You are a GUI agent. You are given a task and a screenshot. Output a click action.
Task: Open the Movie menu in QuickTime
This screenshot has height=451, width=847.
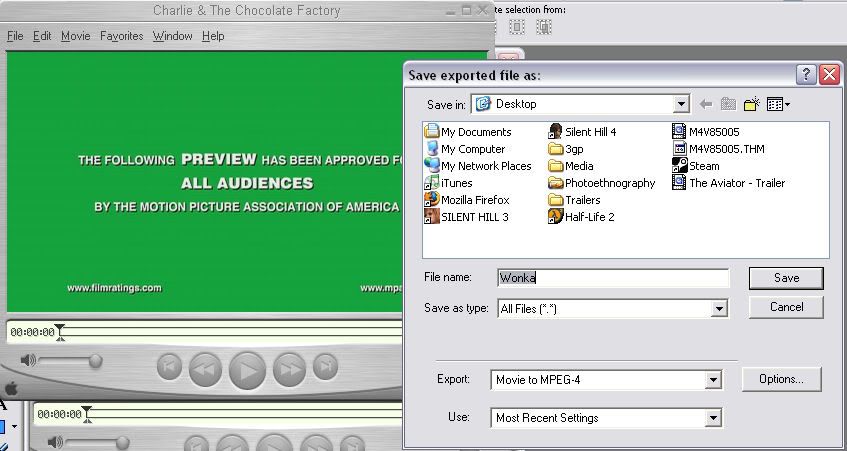pos(76,36)
